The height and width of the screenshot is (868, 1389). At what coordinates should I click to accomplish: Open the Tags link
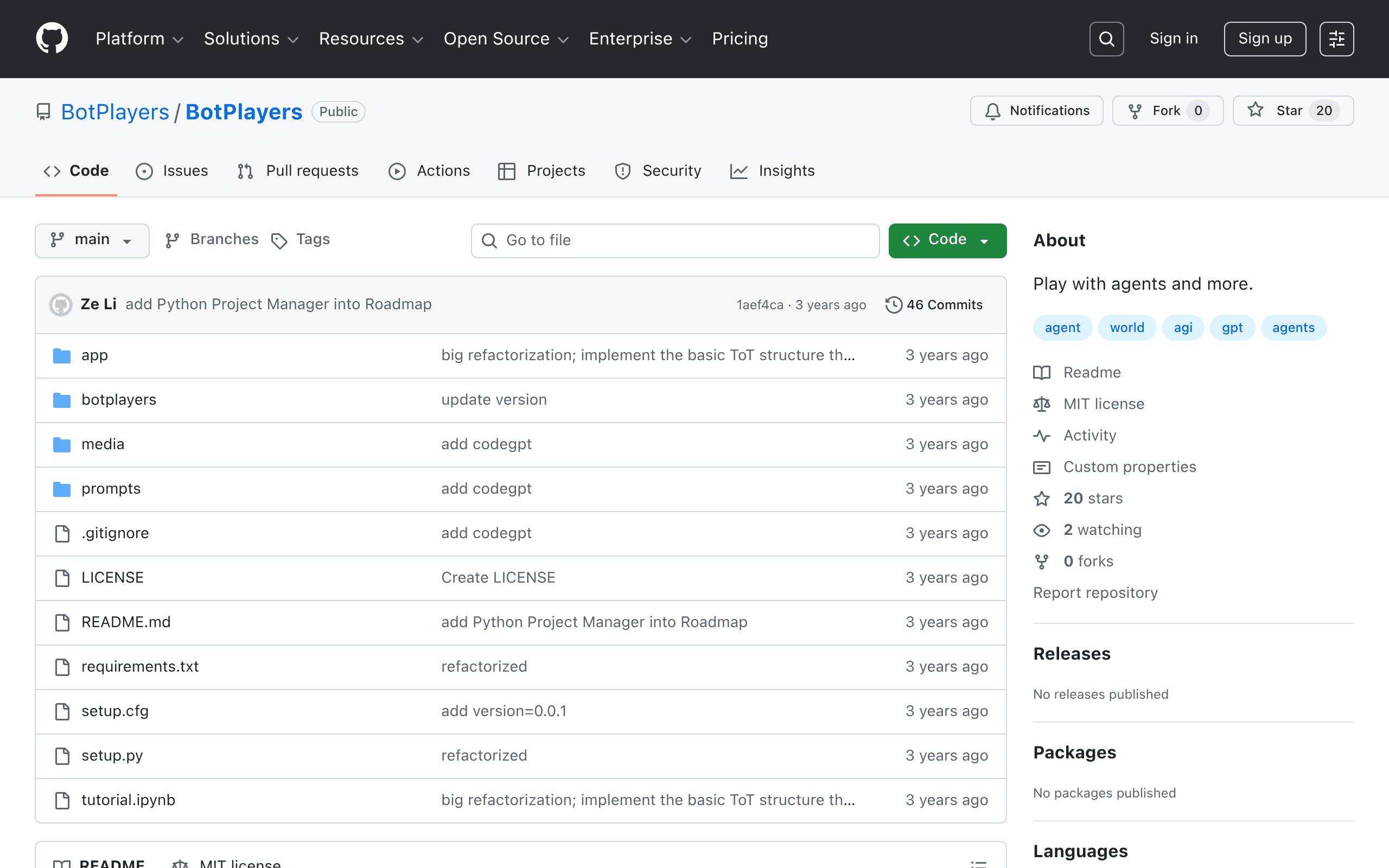[x=300, y=240]
